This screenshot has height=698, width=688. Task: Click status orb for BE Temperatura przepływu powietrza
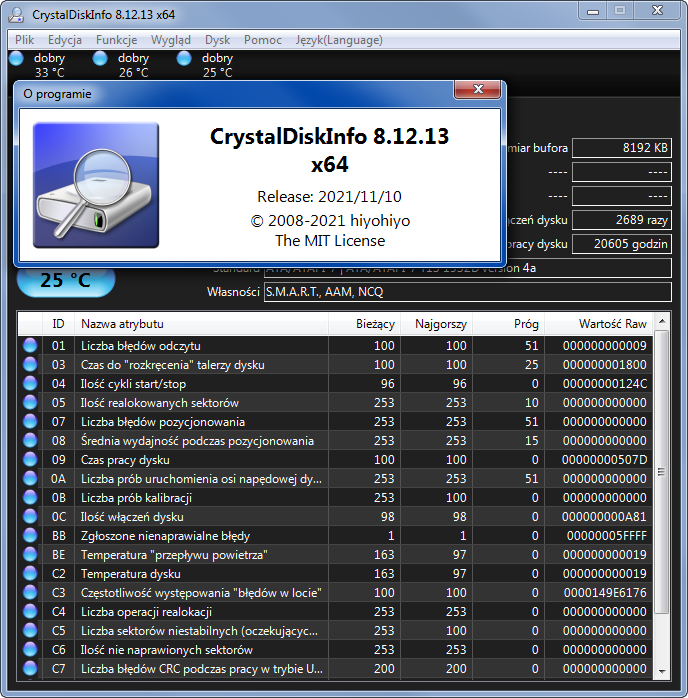click(30, 555)
